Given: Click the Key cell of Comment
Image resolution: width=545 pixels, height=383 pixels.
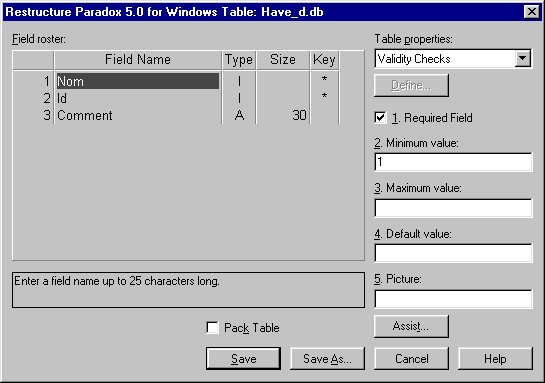Looking at the screenshot, I should [324, 115].
